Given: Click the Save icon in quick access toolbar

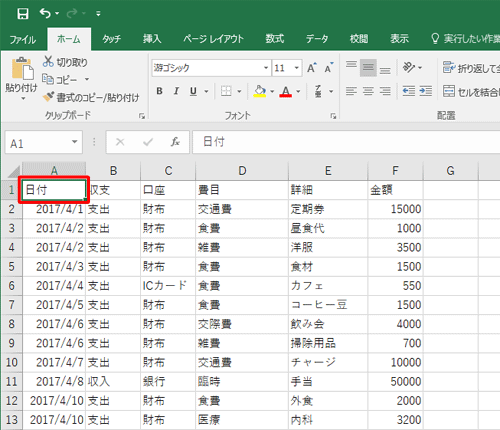Looking at the screenshot, I should 23,14.
